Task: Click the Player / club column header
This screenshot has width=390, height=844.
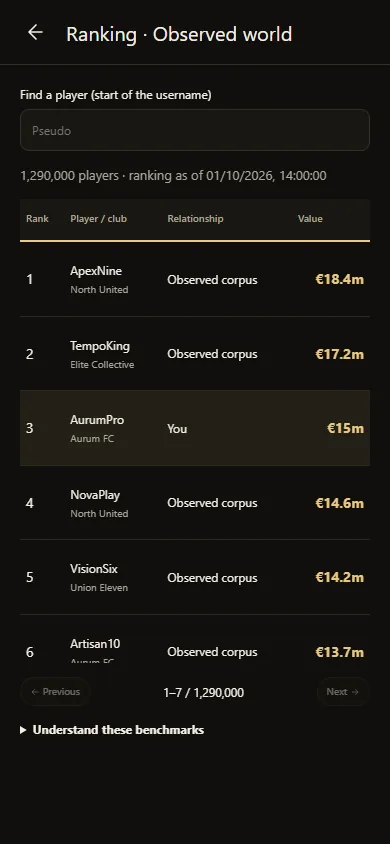Action: (98, 219)
